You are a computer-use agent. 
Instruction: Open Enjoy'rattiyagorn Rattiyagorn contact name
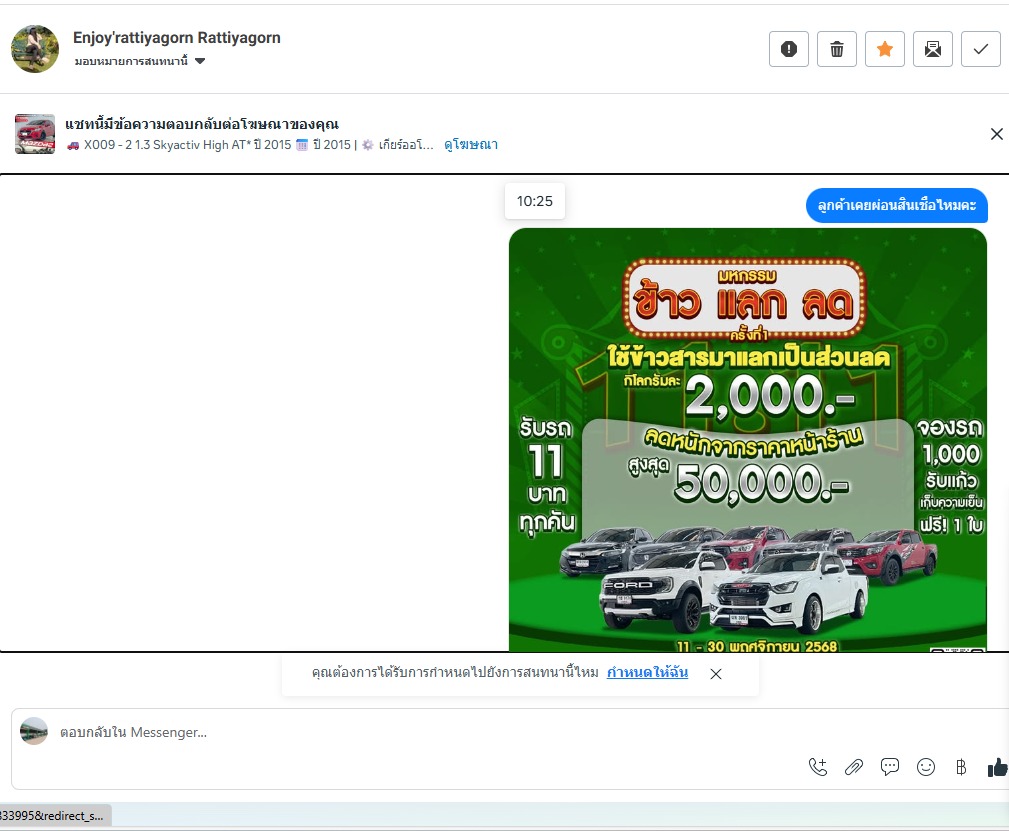177,38
